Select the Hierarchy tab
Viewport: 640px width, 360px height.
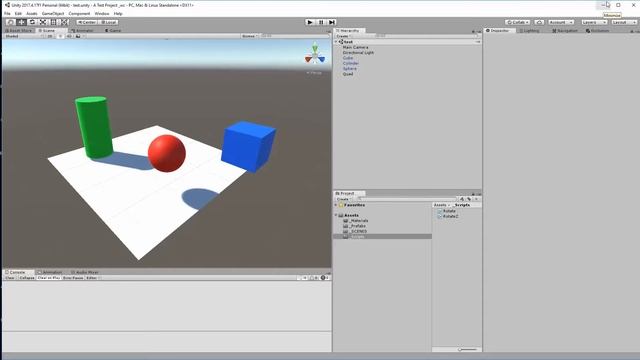click(349, 31)
